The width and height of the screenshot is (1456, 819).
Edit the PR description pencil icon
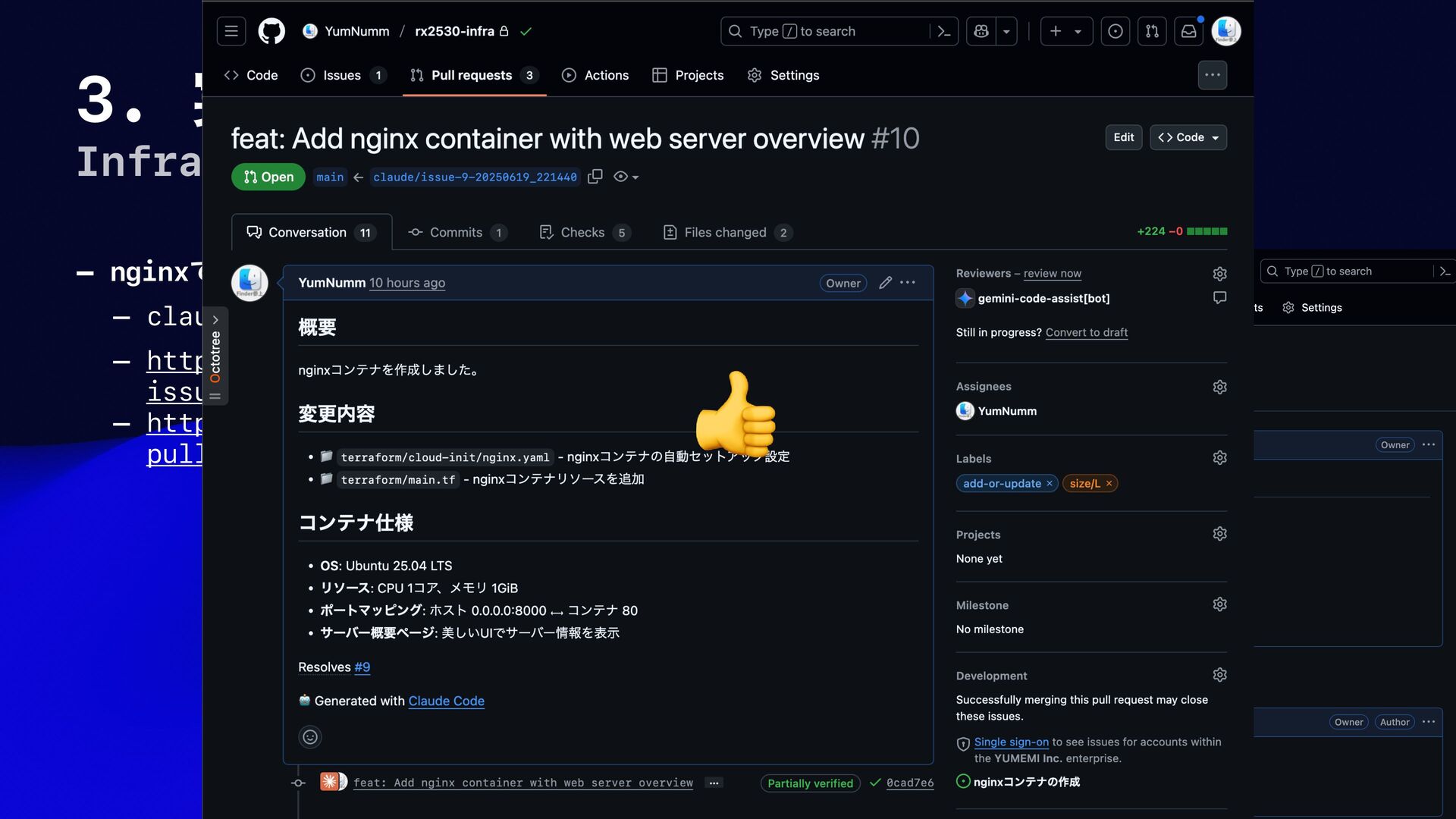point(885,283)
